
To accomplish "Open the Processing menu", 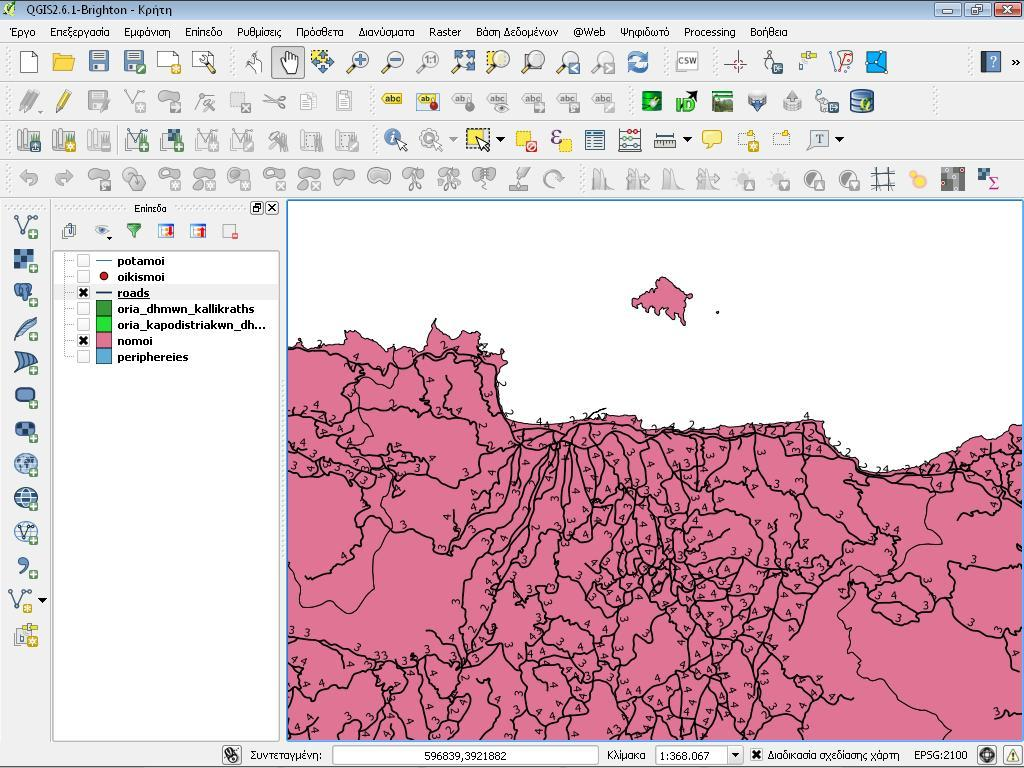I will (x=709, y=32).
